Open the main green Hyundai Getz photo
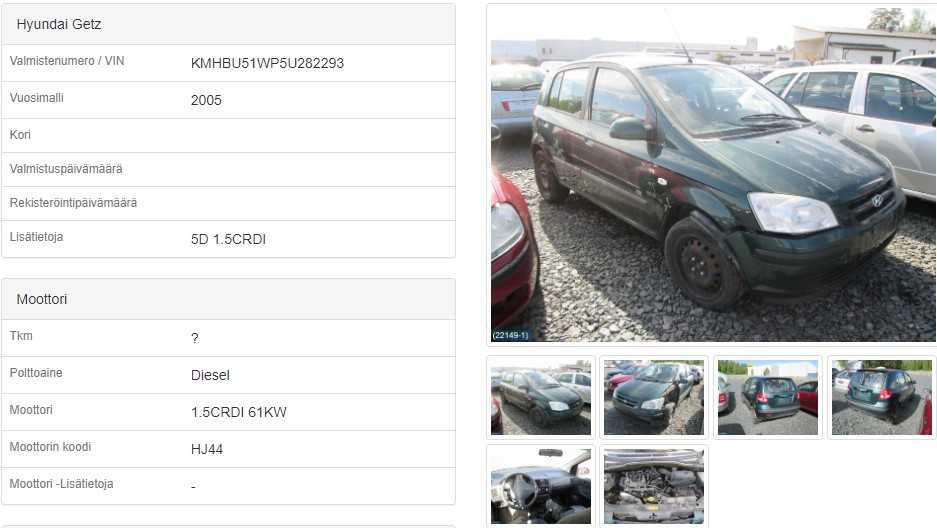This screenshot has width=937, height=528. click(x=713, y=174)
